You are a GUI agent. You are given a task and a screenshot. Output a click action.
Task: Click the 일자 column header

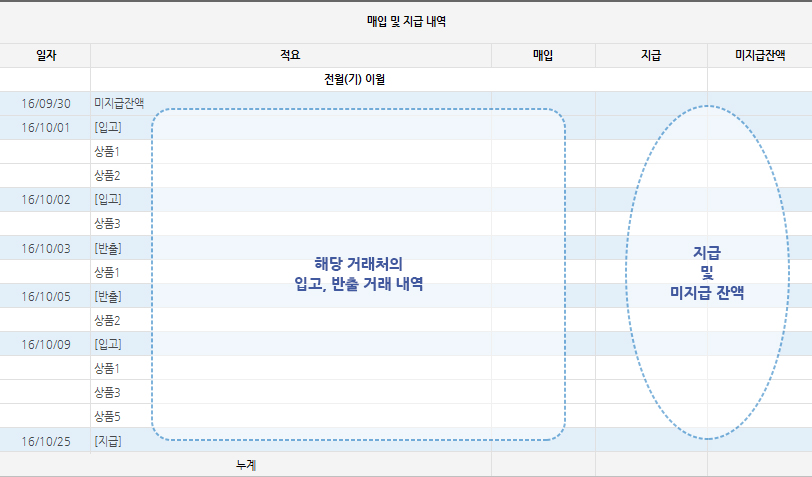(46, 55)
